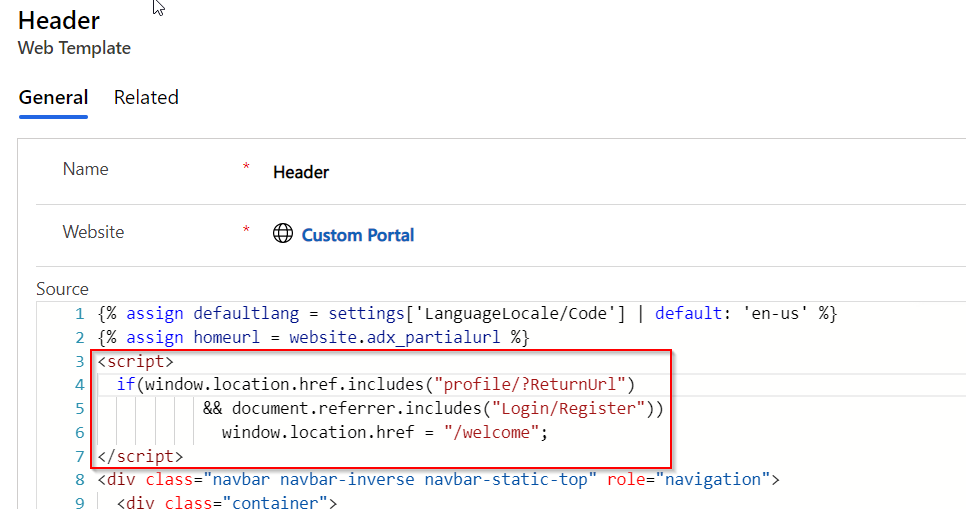Click line number 6 in the gutter

tap(79, 433)
